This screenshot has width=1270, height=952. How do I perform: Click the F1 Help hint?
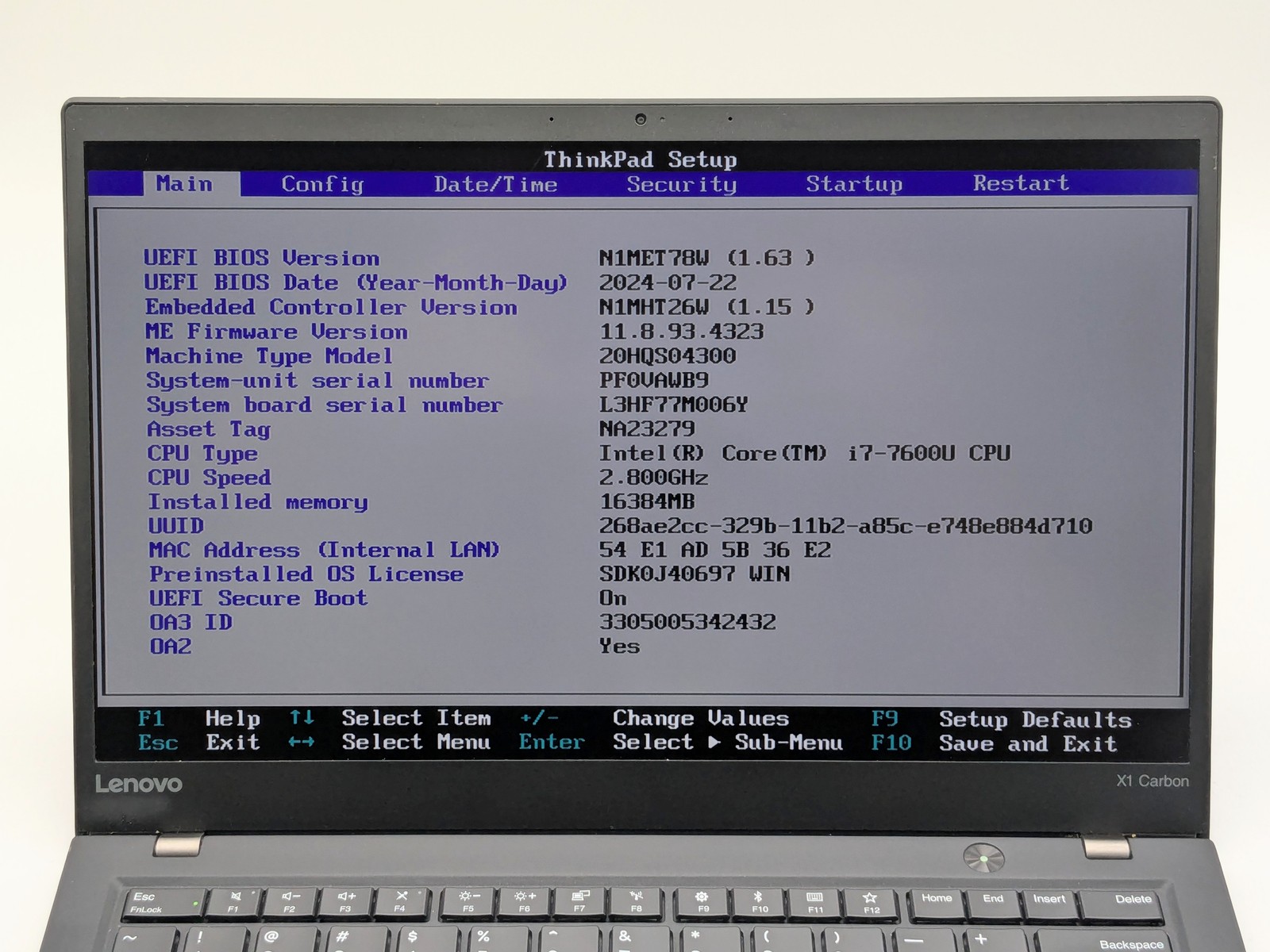point(198,719)
